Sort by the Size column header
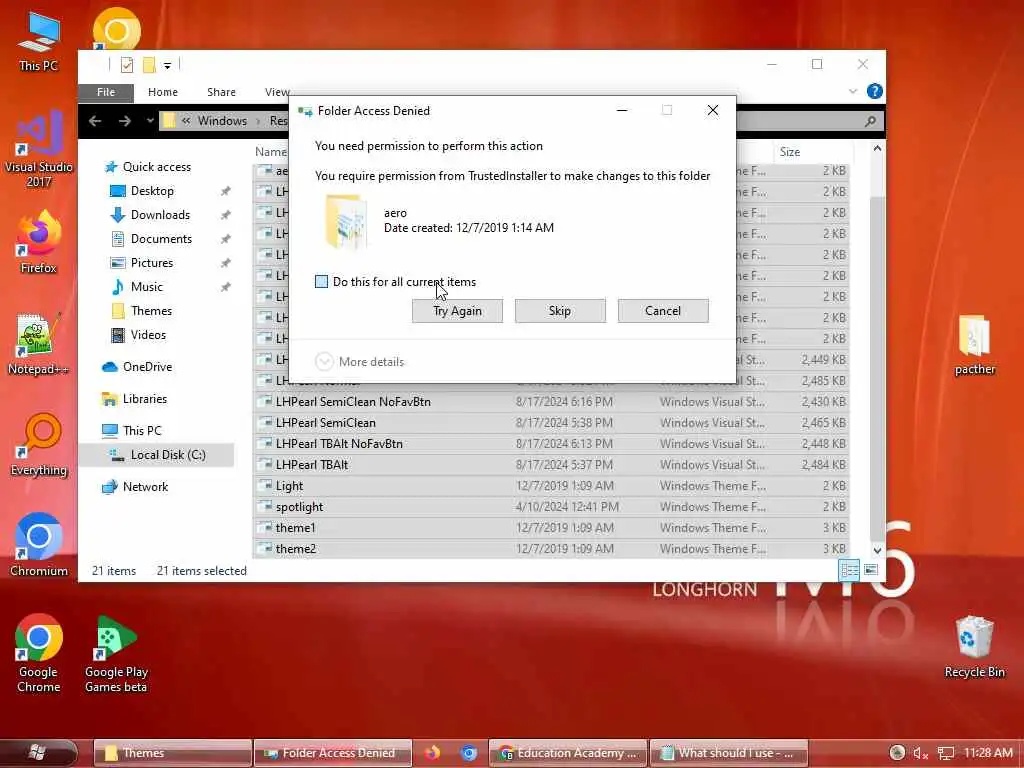The width and height of the screenshot is (1024, 768). (812, 152)
